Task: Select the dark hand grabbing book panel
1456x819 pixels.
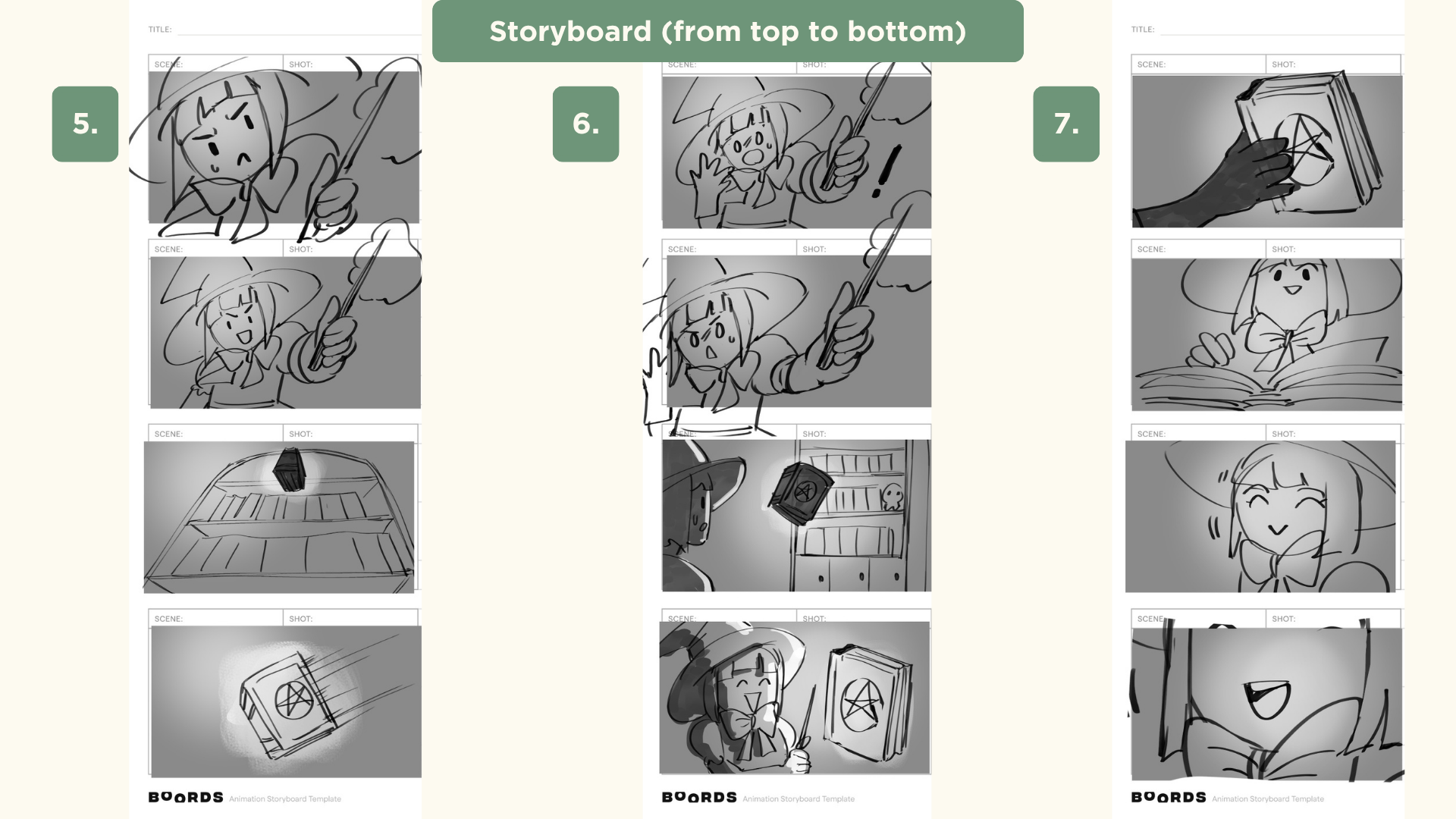Action: tap(1267, 151)
